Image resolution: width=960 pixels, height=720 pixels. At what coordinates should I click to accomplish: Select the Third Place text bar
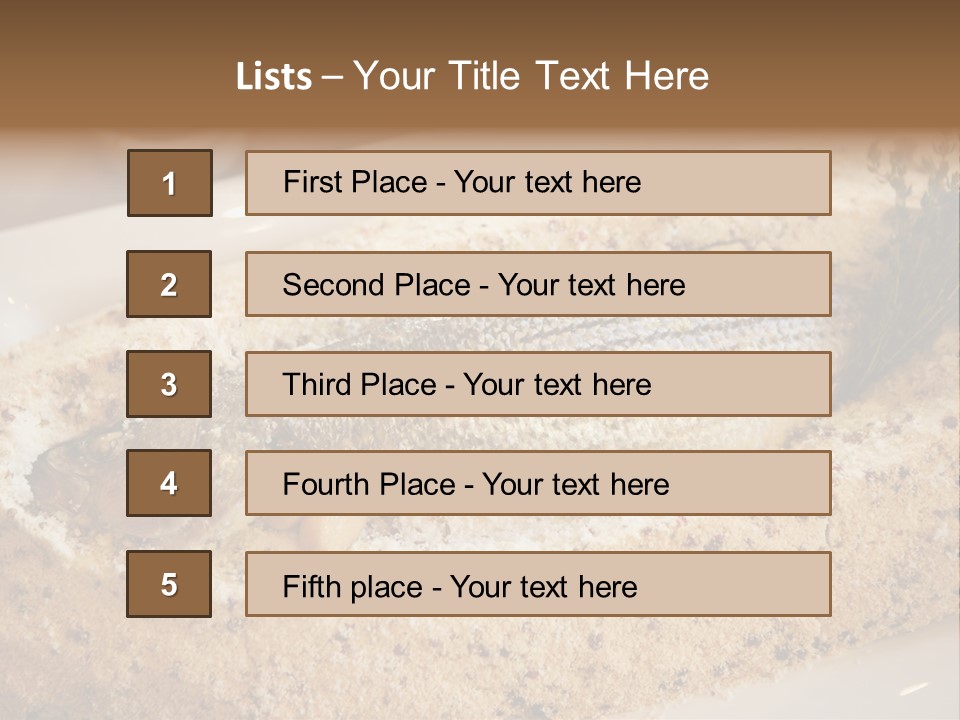tap(538, 384)
